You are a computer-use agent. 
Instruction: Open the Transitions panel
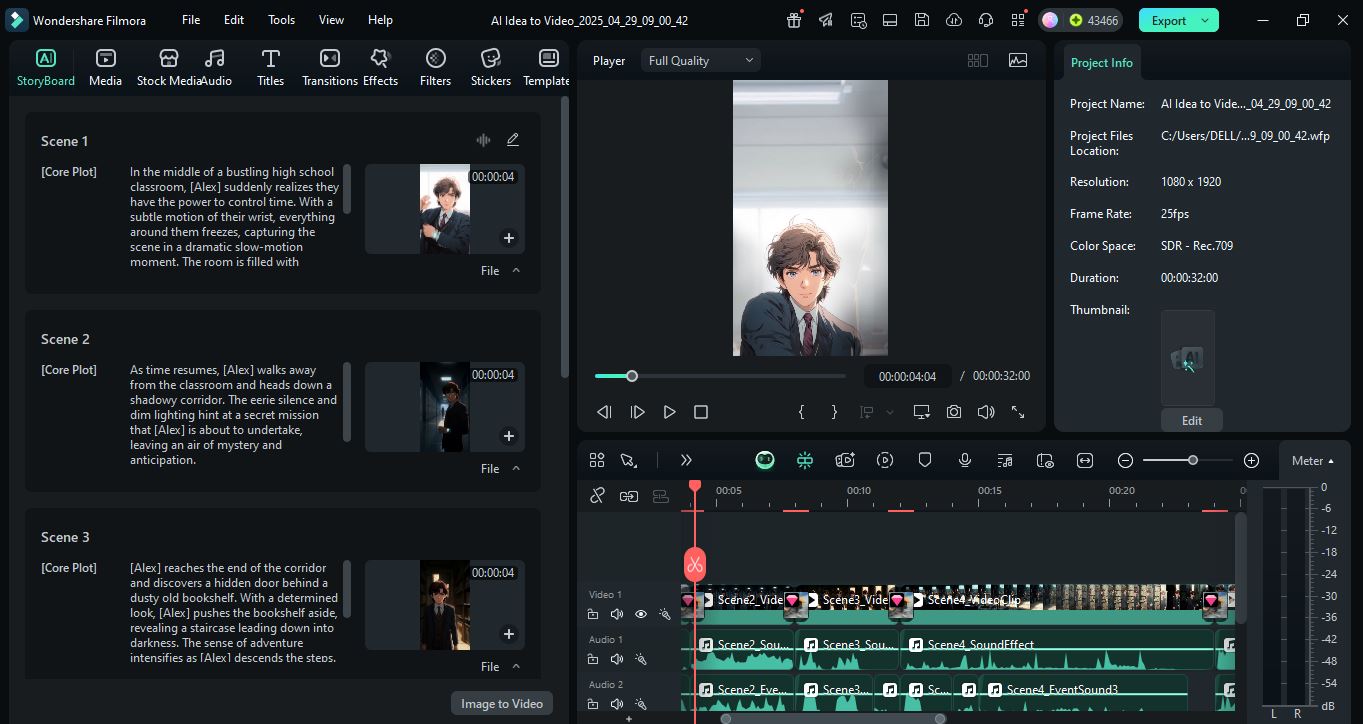(329, 67)
